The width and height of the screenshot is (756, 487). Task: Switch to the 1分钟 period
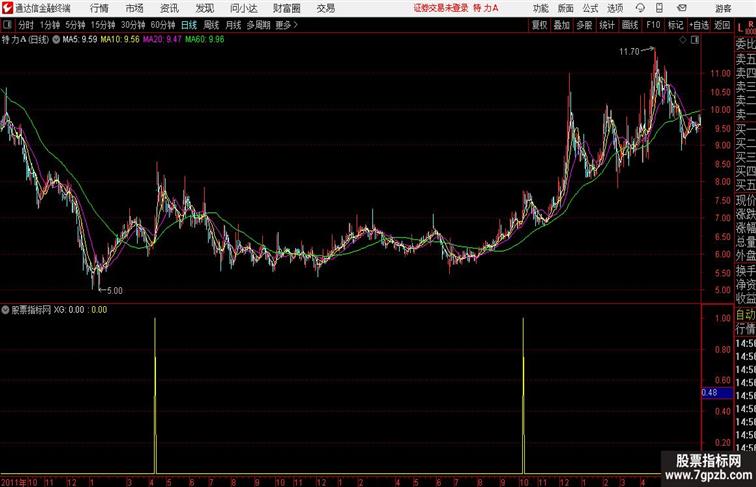tap(50, 25)
